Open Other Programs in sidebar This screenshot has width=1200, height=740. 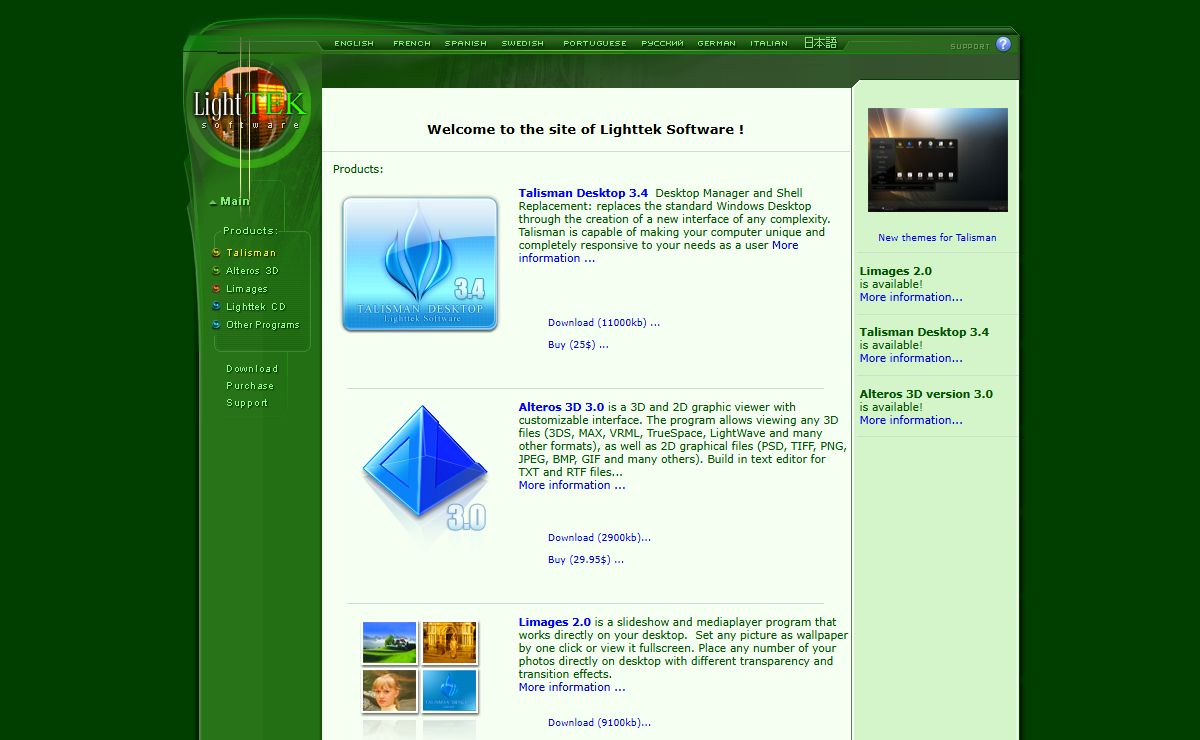(x=263, y=325)
